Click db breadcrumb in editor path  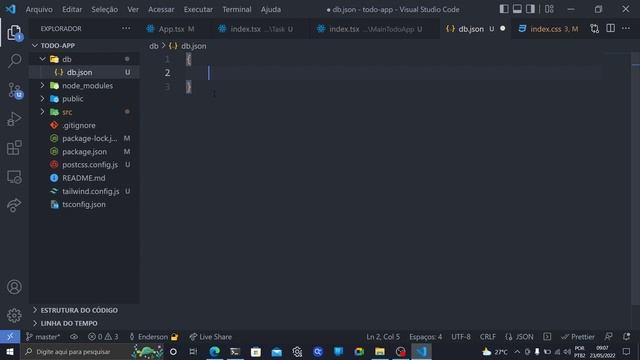coord(153,46)
